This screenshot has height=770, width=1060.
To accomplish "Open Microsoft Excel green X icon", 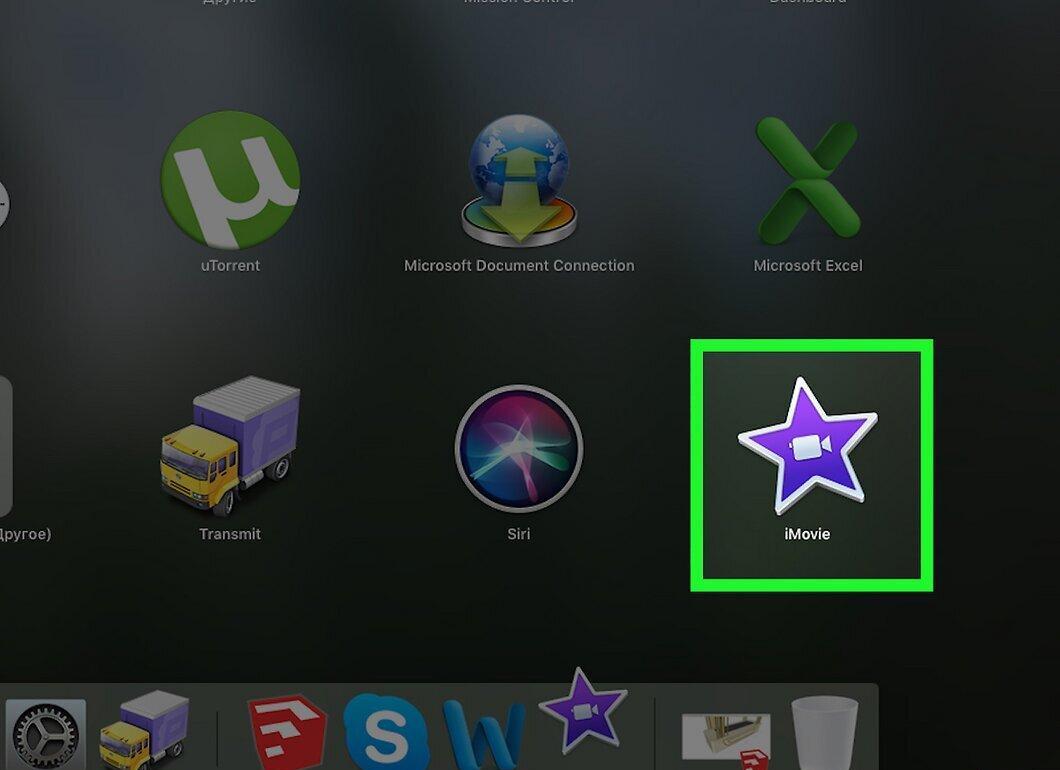I will pos(808,180).
